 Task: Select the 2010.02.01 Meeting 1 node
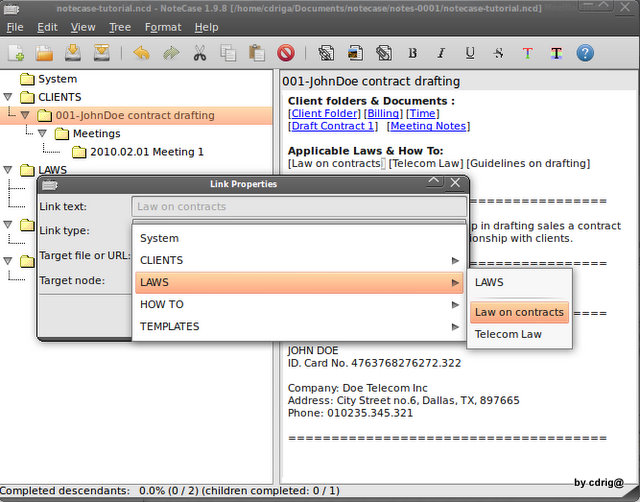(x=147, y=152)
